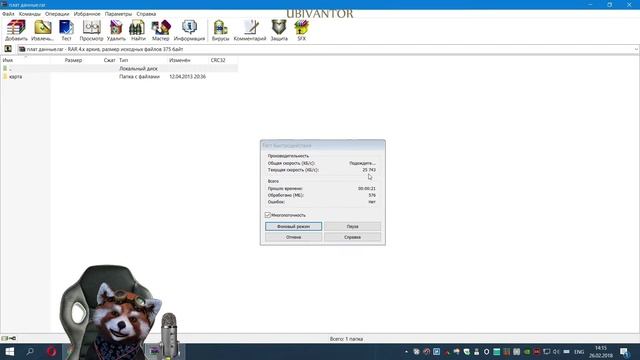Image resolution: width=640 pixels, height=360 pixels.
Task: Click the elapsed time value "00:00:21"
Action: [x=367, y=189]
